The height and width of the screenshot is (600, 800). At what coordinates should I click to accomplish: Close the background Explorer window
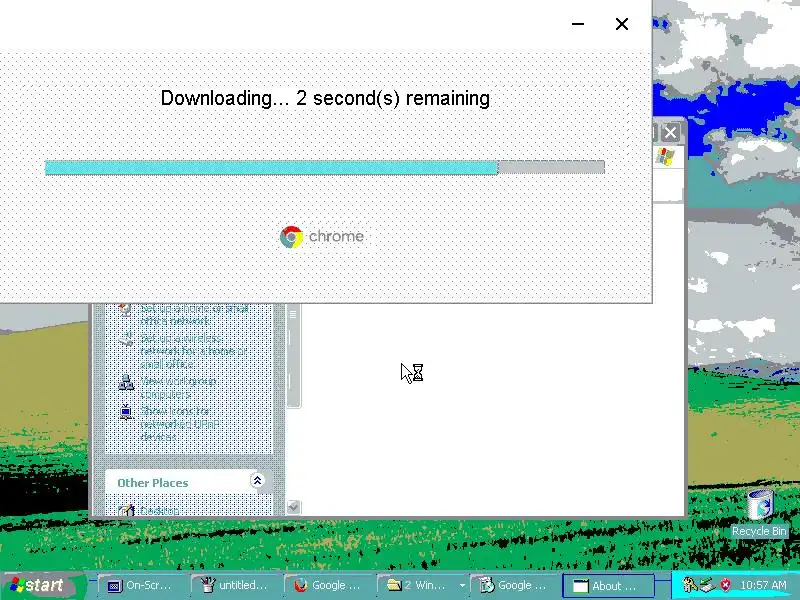point(670,133)
